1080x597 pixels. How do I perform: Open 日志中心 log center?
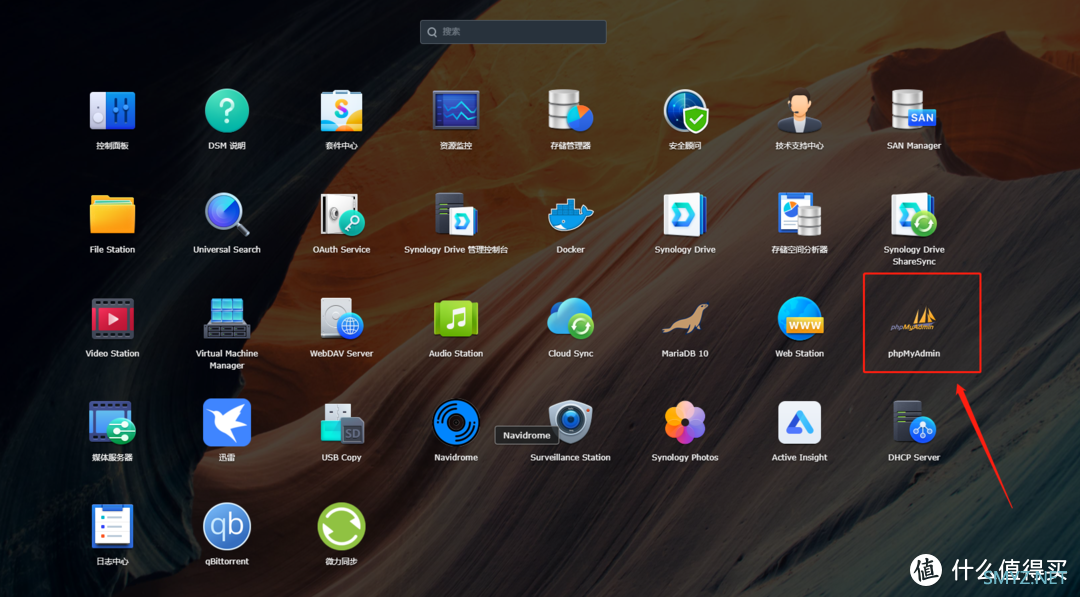click(112, 527)
